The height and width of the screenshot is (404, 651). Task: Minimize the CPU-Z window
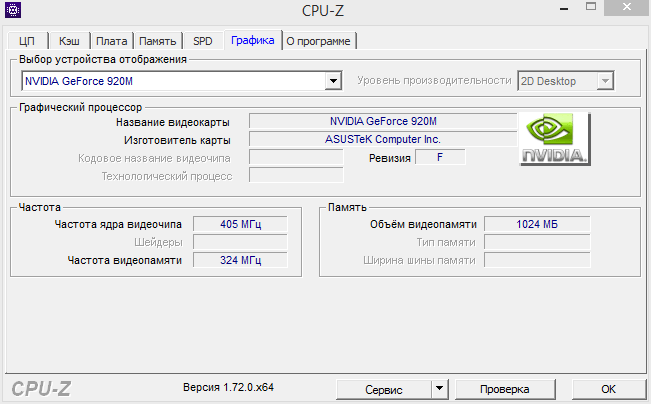pyautogui.click(x=564, y=8)
